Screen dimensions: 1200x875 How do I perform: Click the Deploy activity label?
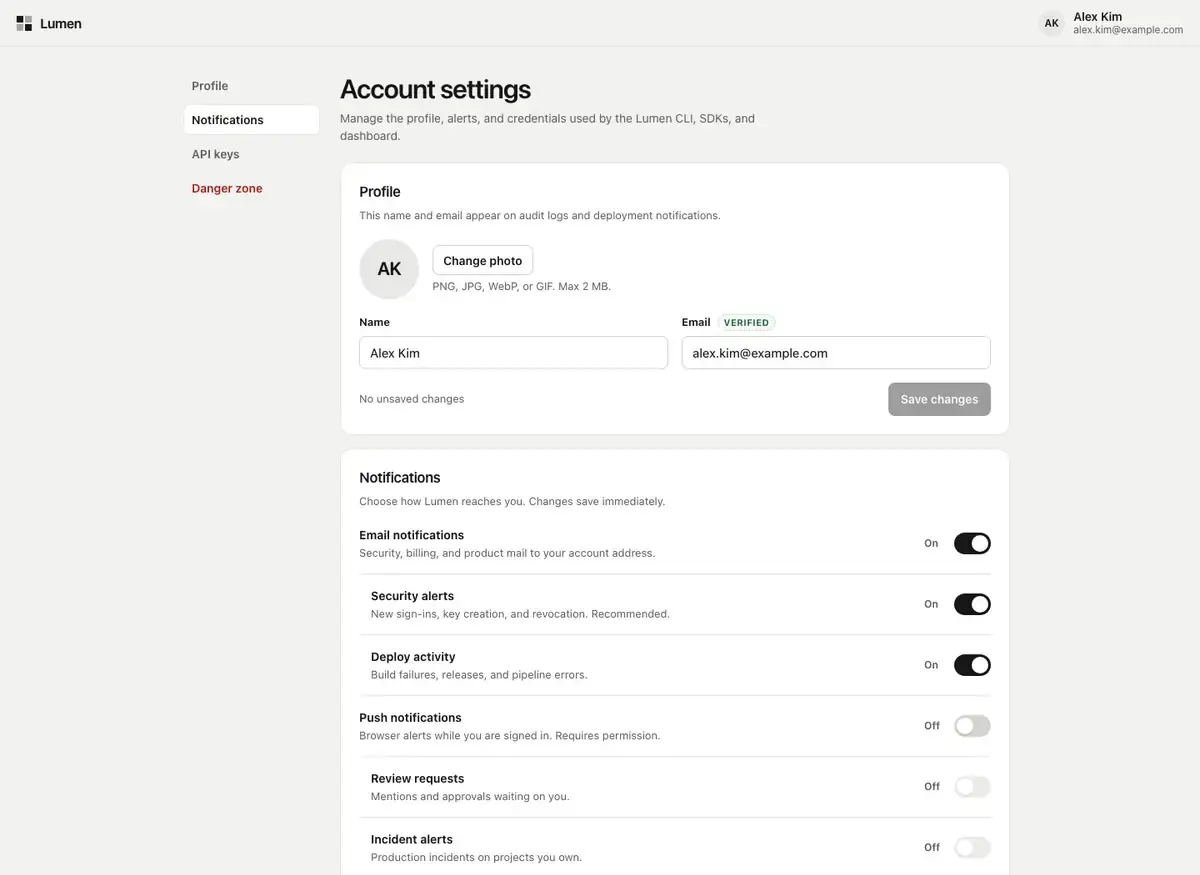coord(413,657)
